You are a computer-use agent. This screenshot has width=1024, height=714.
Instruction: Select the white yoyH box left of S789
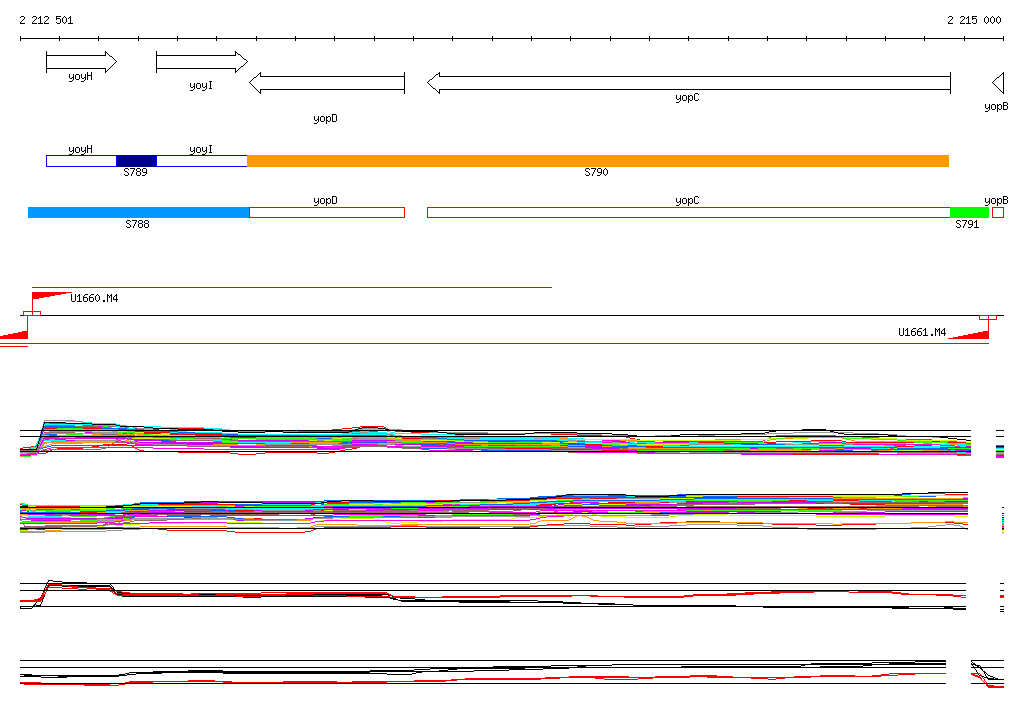point(81,161)
